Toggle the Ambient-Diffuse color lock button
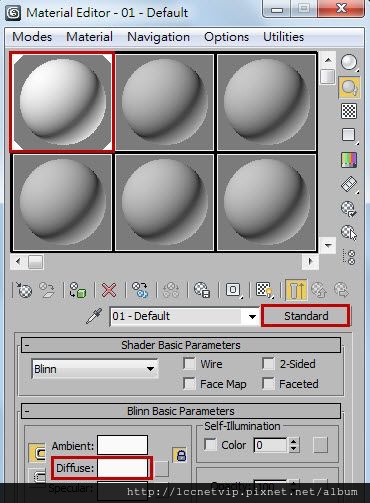This screenshot has height=503, width=370. tap(37, 453)
